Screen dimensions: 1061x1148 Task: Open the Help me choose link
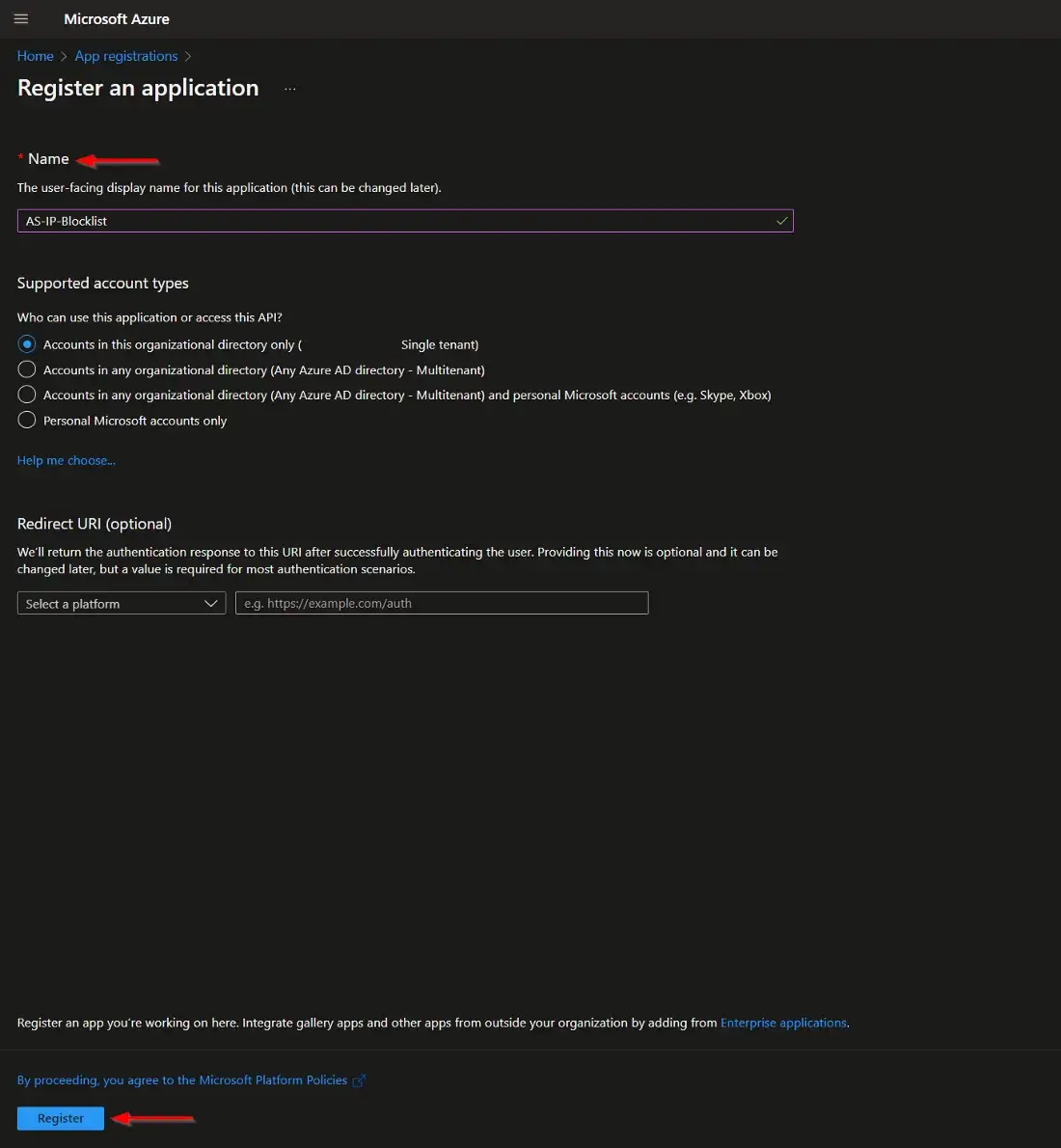[x=66, y=460]
